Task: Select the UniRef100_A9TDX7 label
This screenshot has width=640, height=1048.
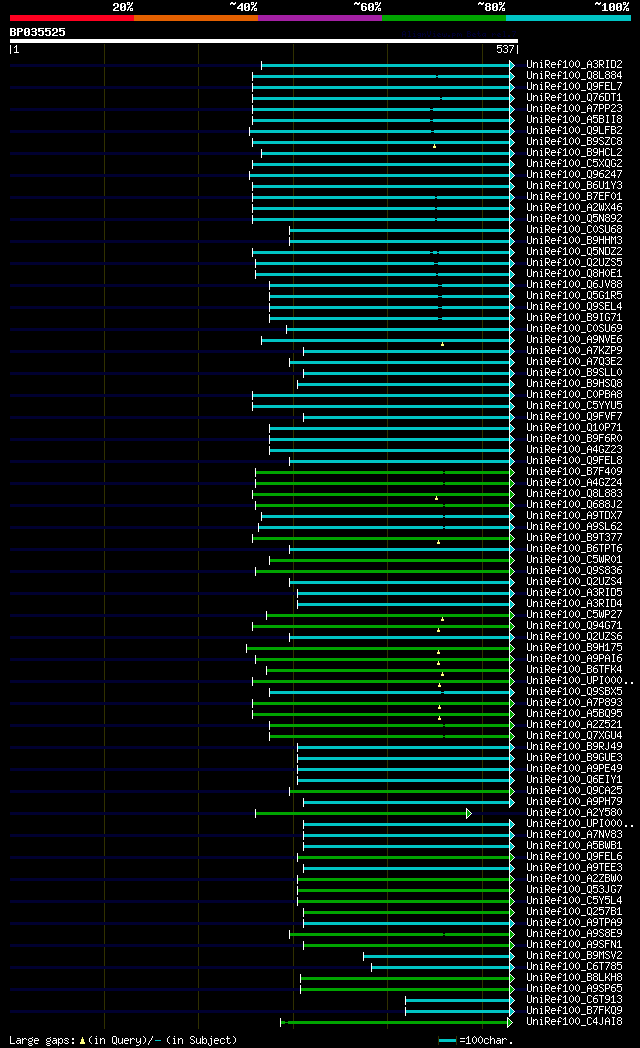Action: [574, 516]
